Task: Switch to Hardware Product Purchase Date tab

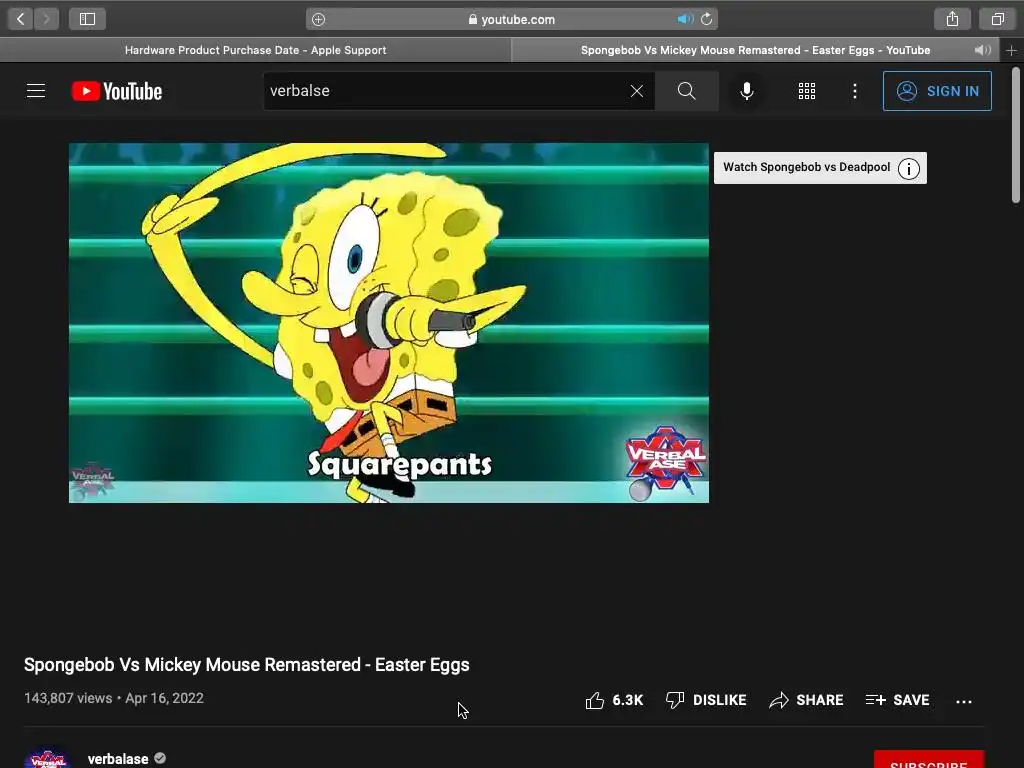Action: pos(255,50)
